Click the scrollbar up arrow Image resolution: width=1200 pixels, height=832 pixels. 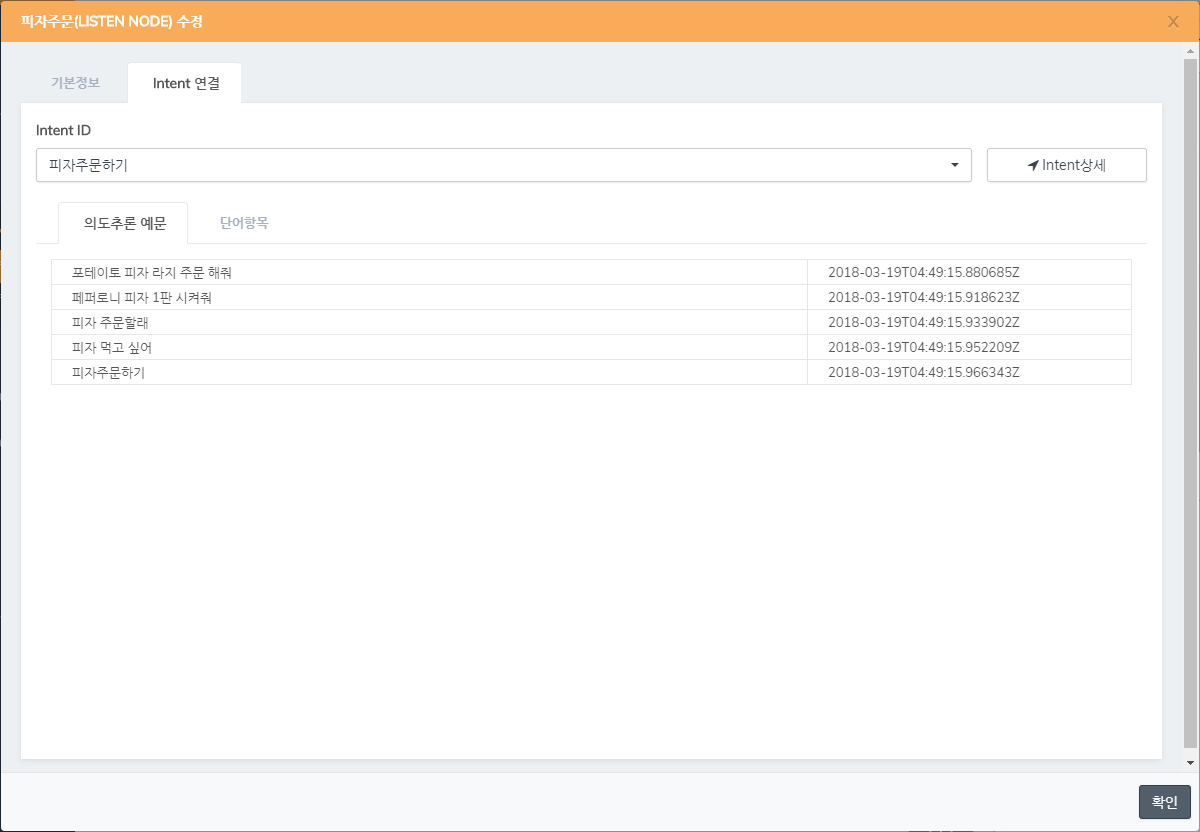[x=1190, y=49]
